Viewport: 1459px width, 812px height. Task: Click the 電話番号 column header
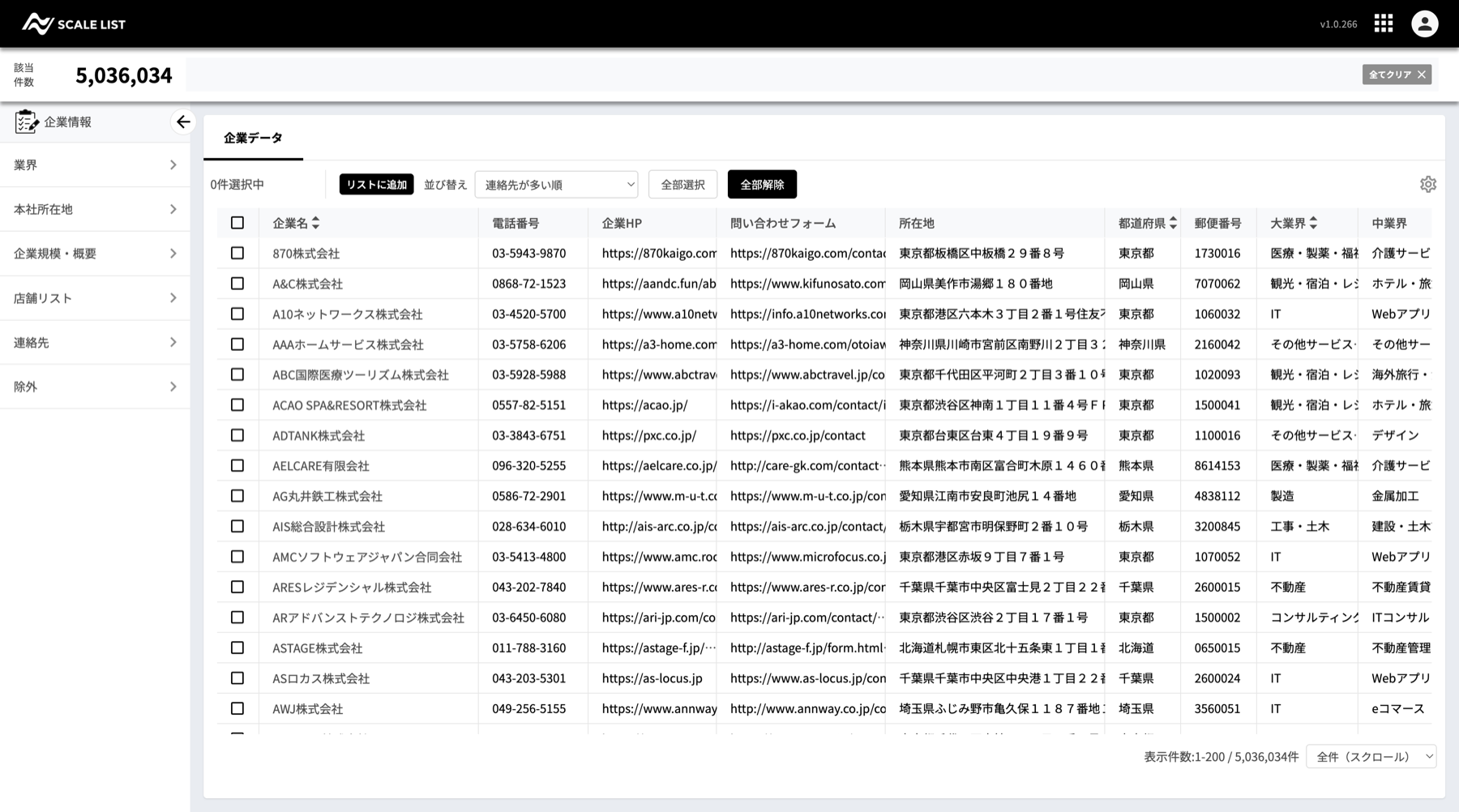point(516,223)
